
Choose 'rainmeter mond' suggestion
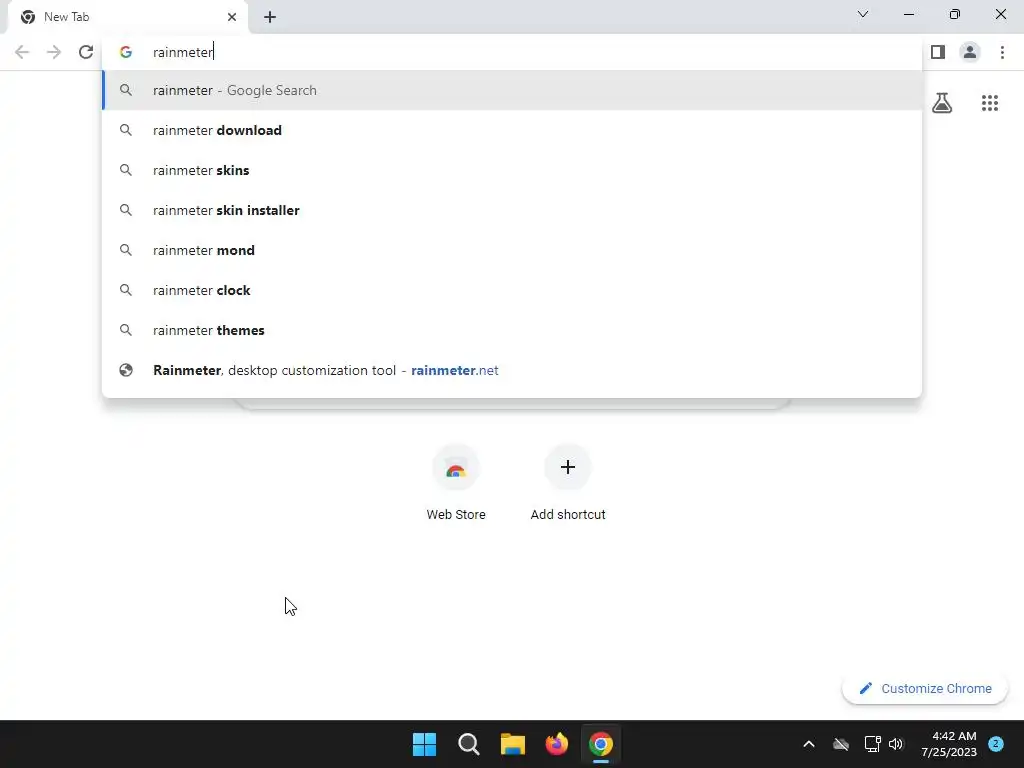[512, 250]
